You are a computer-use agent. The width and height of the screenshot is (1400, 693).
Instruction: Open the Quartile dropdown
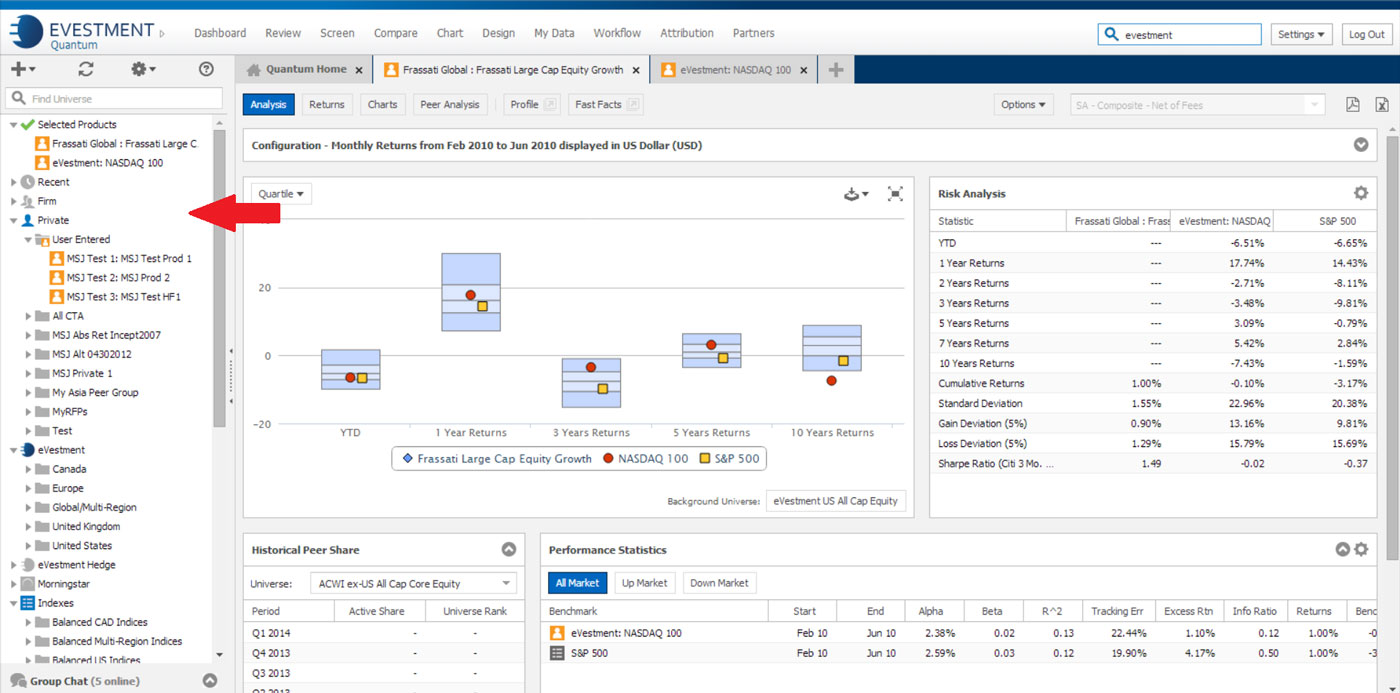click(281, 194)
